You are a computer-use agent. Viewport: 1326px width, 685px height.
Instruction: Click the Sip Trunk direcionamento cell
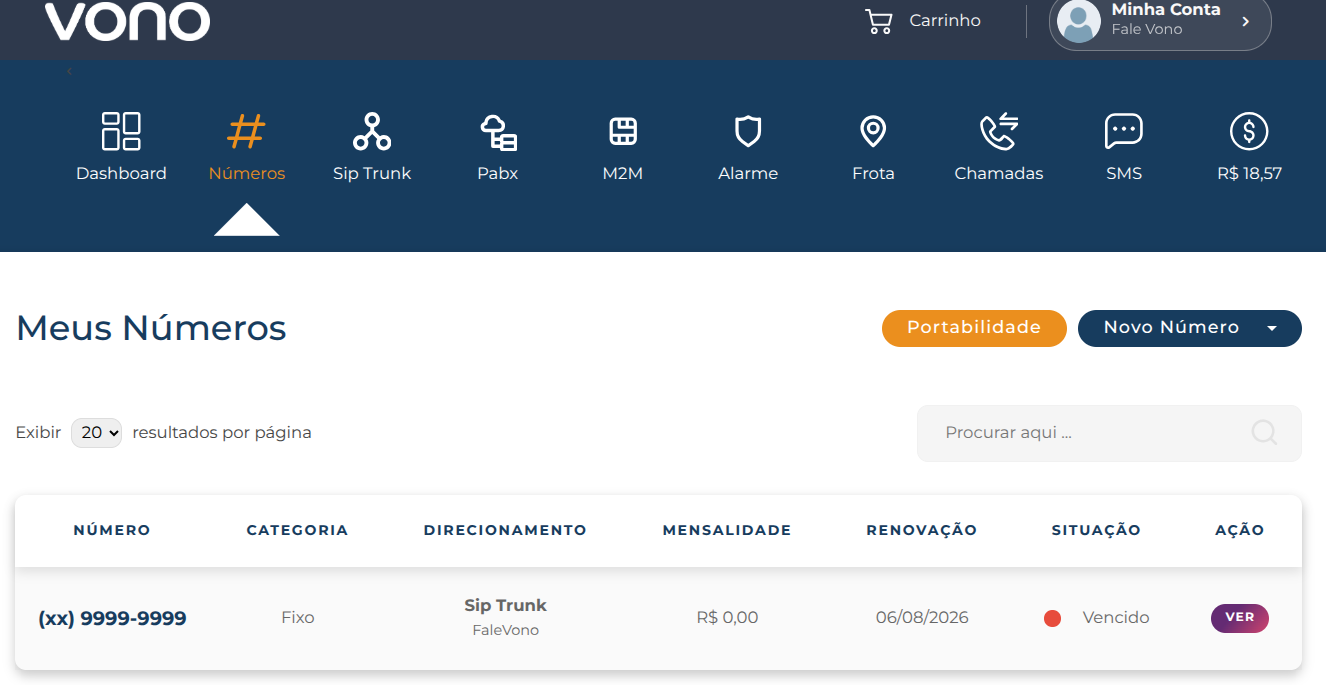pyautogui.click(x=505, y=606)
